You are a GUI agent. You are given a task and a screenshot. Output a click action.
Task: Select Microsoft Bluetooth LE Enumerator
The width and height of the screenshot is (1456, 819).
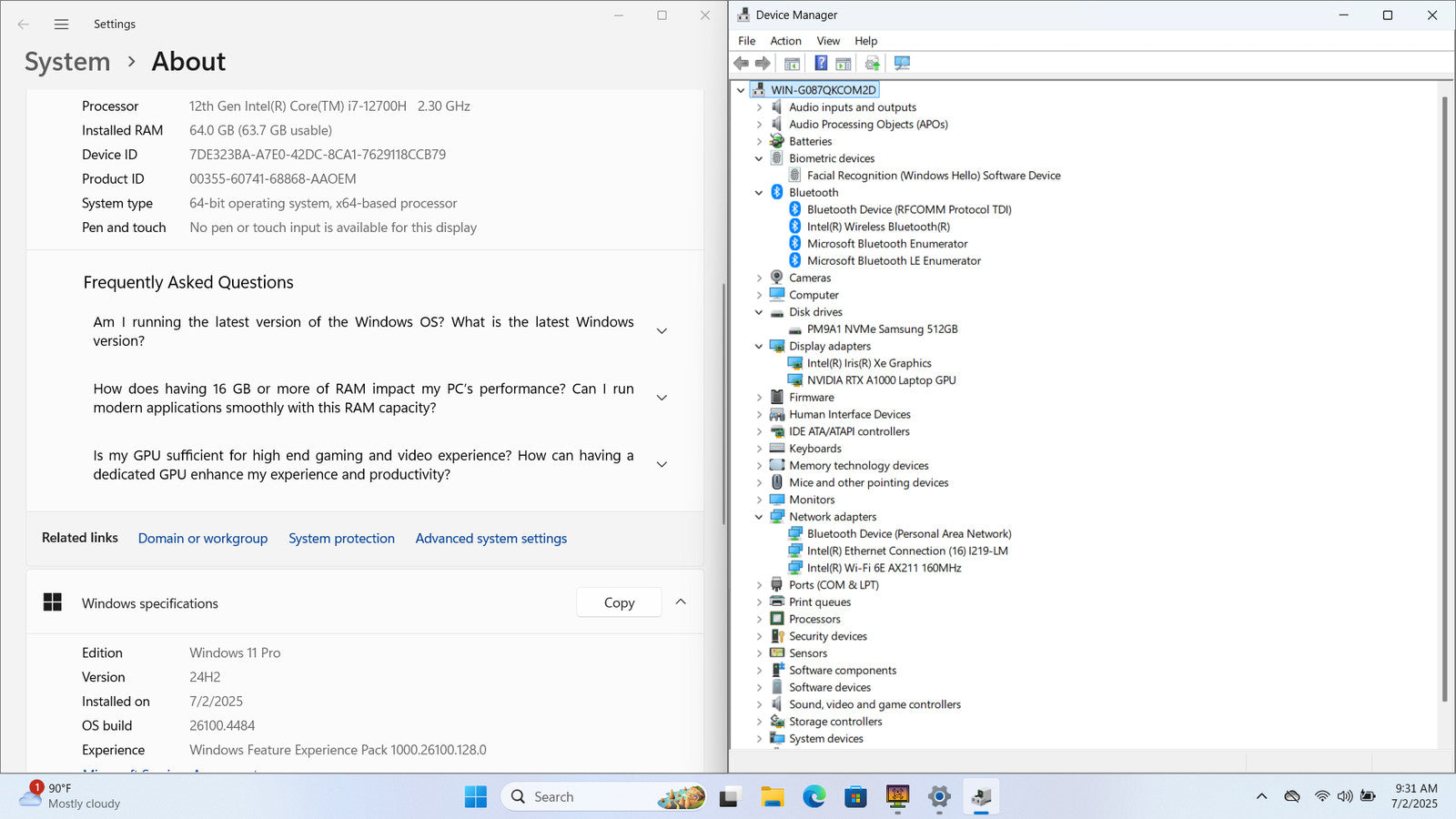pyautogui.click(x=894, y=261)
